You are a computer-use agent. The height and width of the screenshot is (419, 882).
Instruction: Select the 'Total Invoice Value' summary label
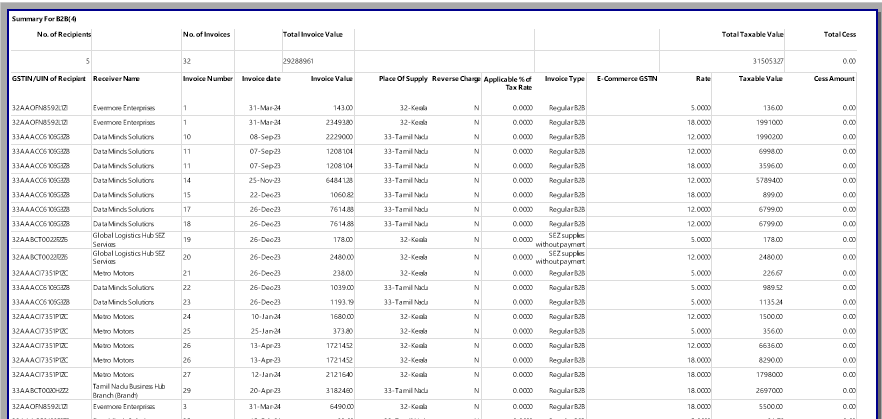(313, 35)
